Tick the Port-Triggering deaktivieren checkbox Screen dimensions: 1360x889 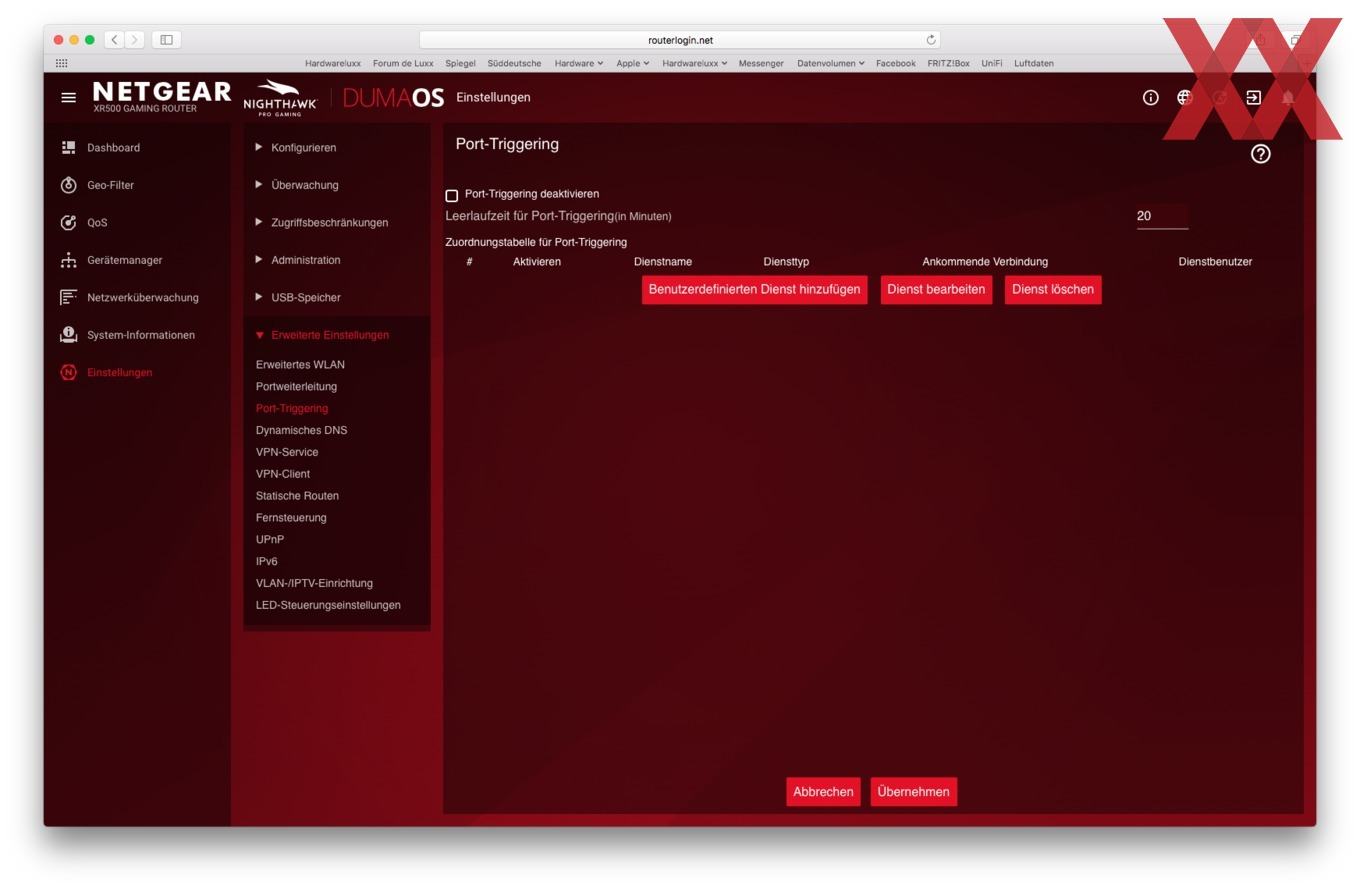[451, 195]
